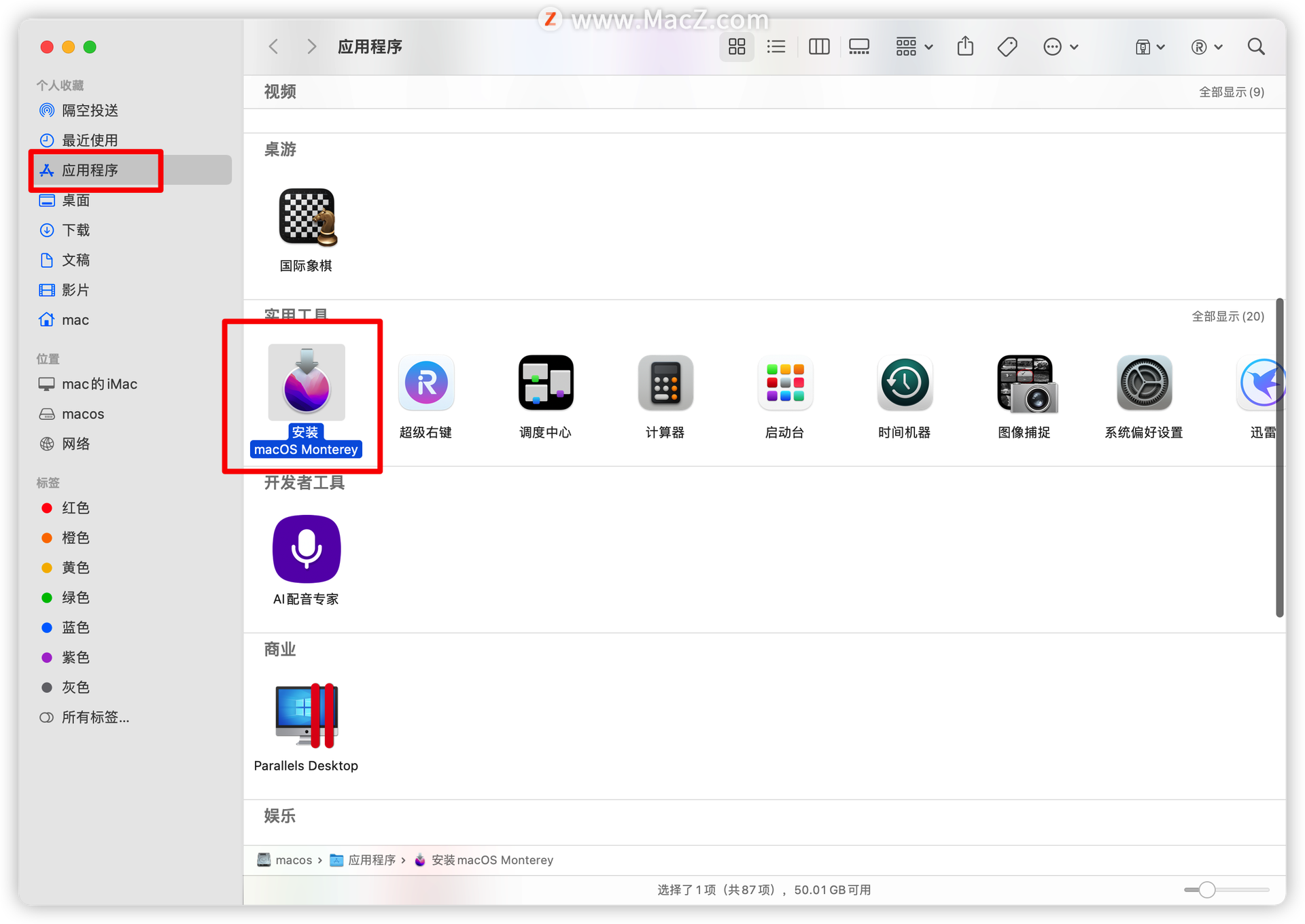Open the 国际象棋 chess app icon
The width and height of the screenshot is (1305, 924).
coord(308,217)
